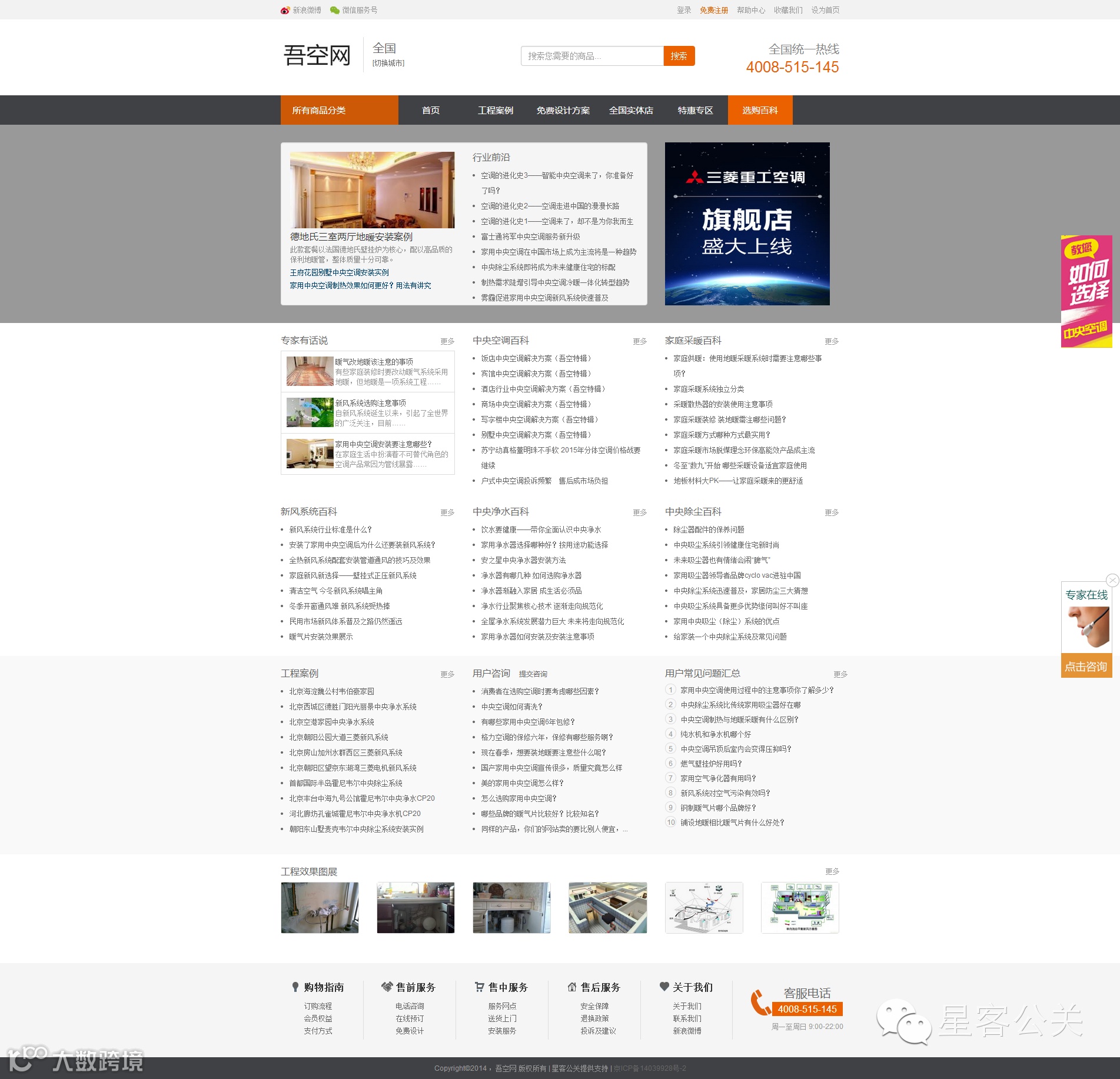1120x1079 pixels.
Task: Open the 免费设计方案 nav tab
Action: point(563,110)
